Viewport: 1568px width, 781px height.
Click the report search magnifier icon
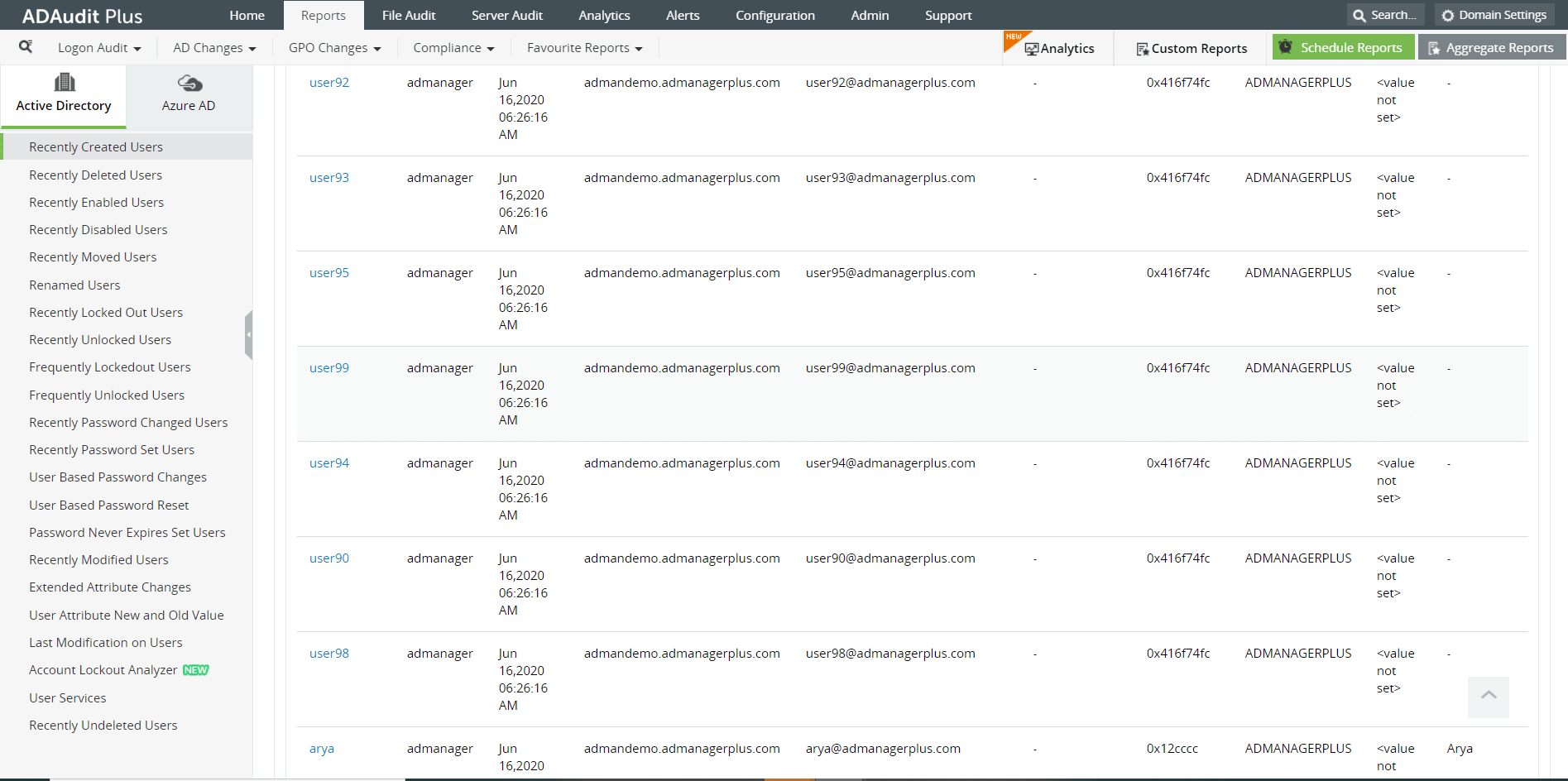(x=26, y=47)
